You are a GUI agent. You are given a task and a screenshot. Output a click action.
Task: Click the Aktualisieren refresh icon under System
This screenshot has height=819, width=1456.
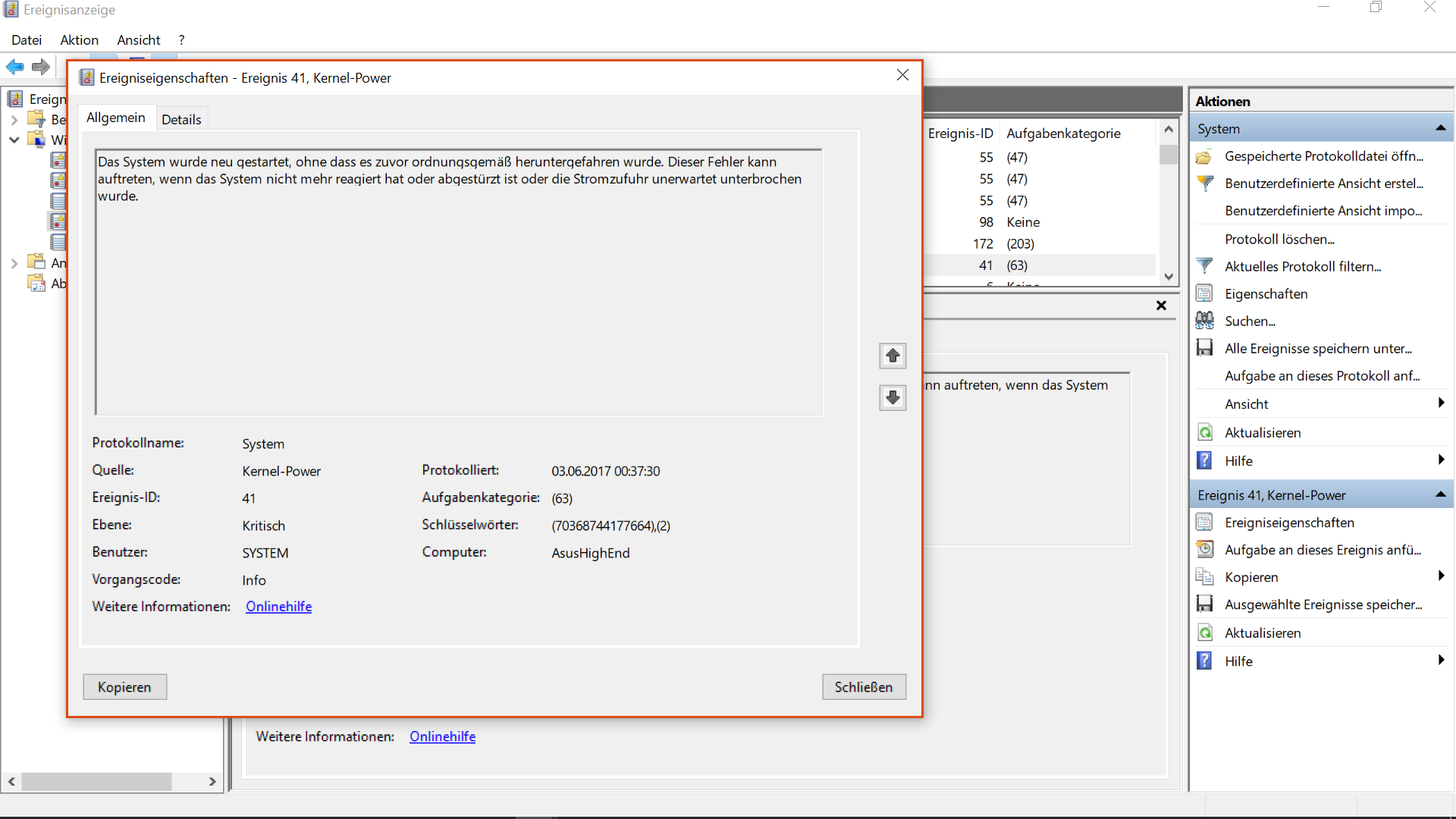click(1204, 432)
